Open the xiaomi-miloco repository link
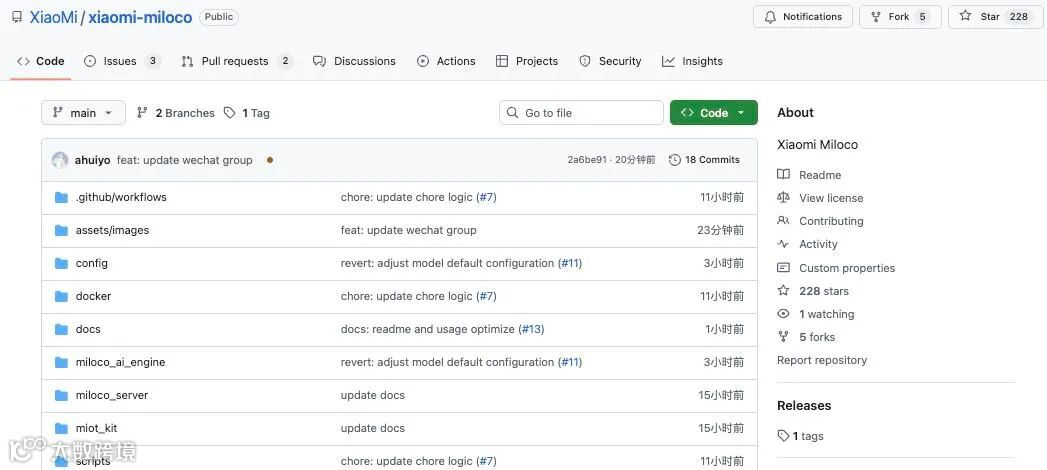 pyautogui.click(x=140, y=17)
